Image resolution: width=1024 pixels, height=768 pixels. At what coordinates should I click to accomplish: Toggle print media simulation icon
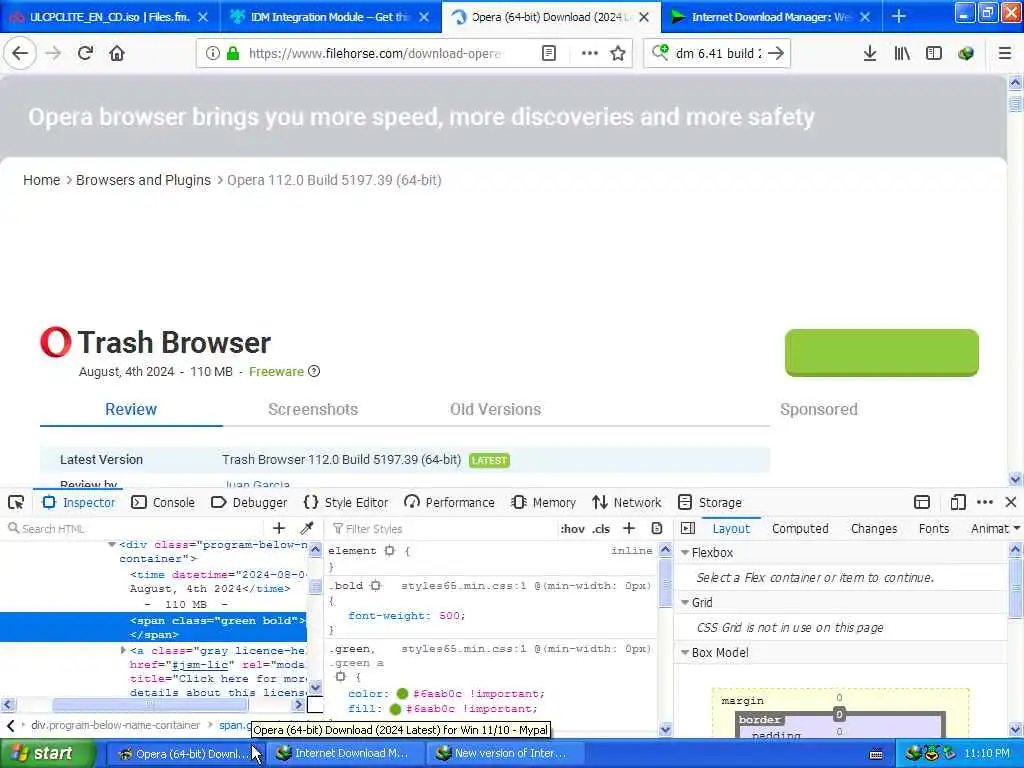(x=657, y=528)
